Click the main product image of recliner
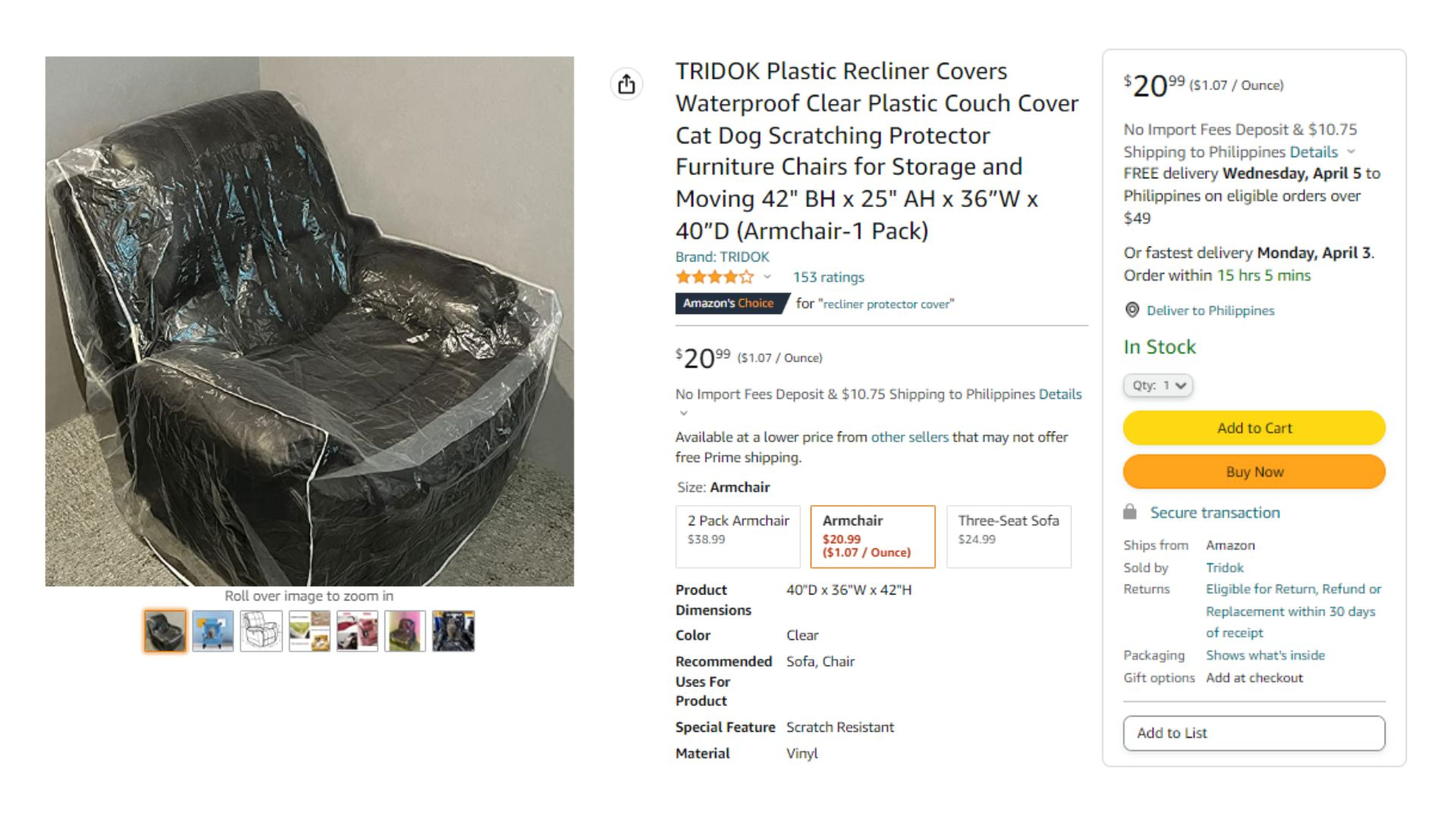This screenshot has width=1456, height=819. click(x=309, y=321)
